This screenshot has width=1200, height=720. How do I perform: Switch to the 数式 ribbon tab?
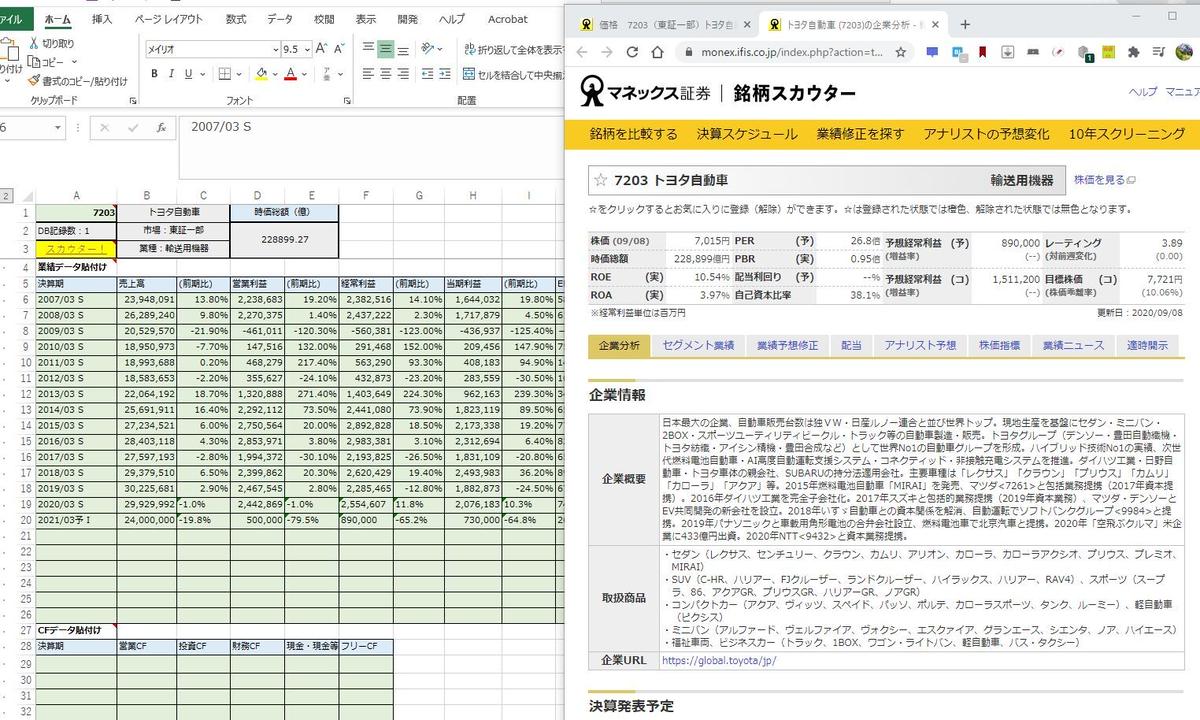tap(236, 19)
